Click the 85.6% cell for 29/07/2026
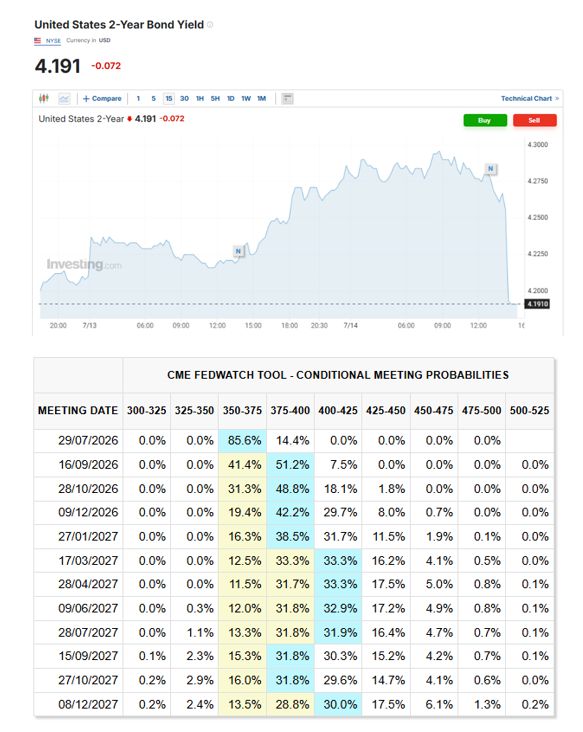 coord(242,441)
